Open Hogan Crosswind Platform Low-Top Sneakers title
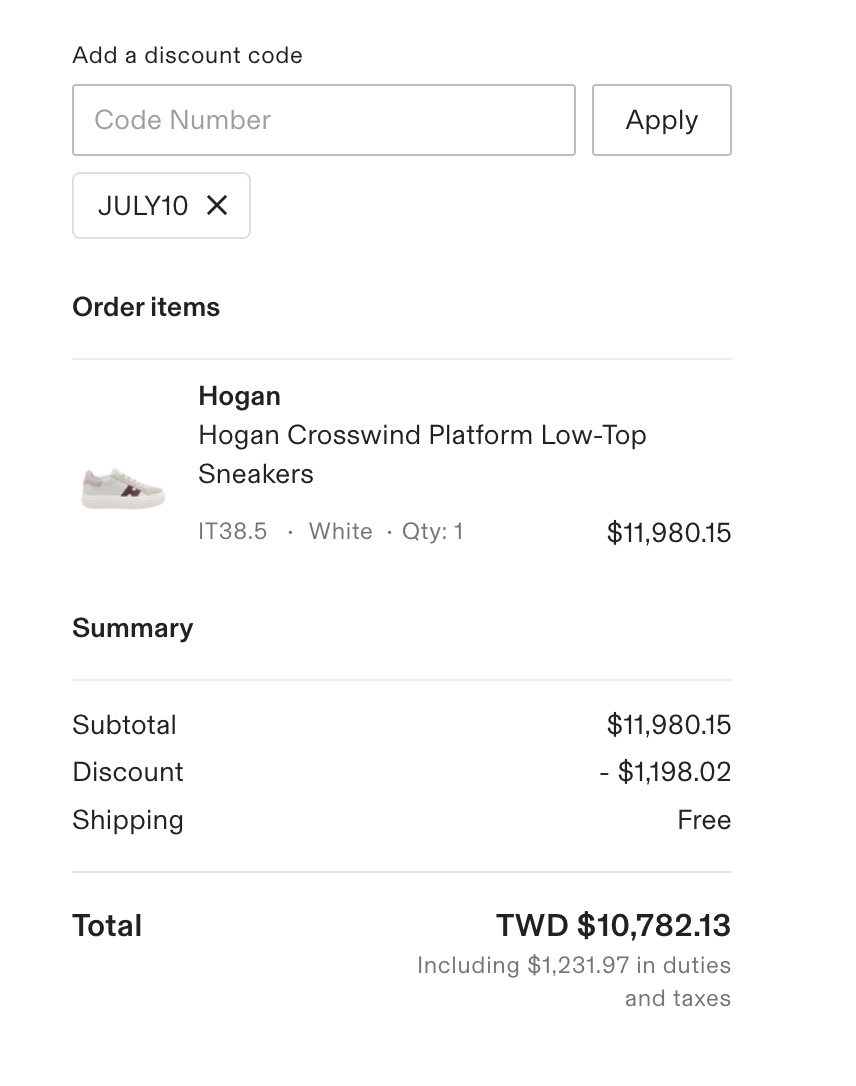The image size is (856, 1086). point(422,454)
